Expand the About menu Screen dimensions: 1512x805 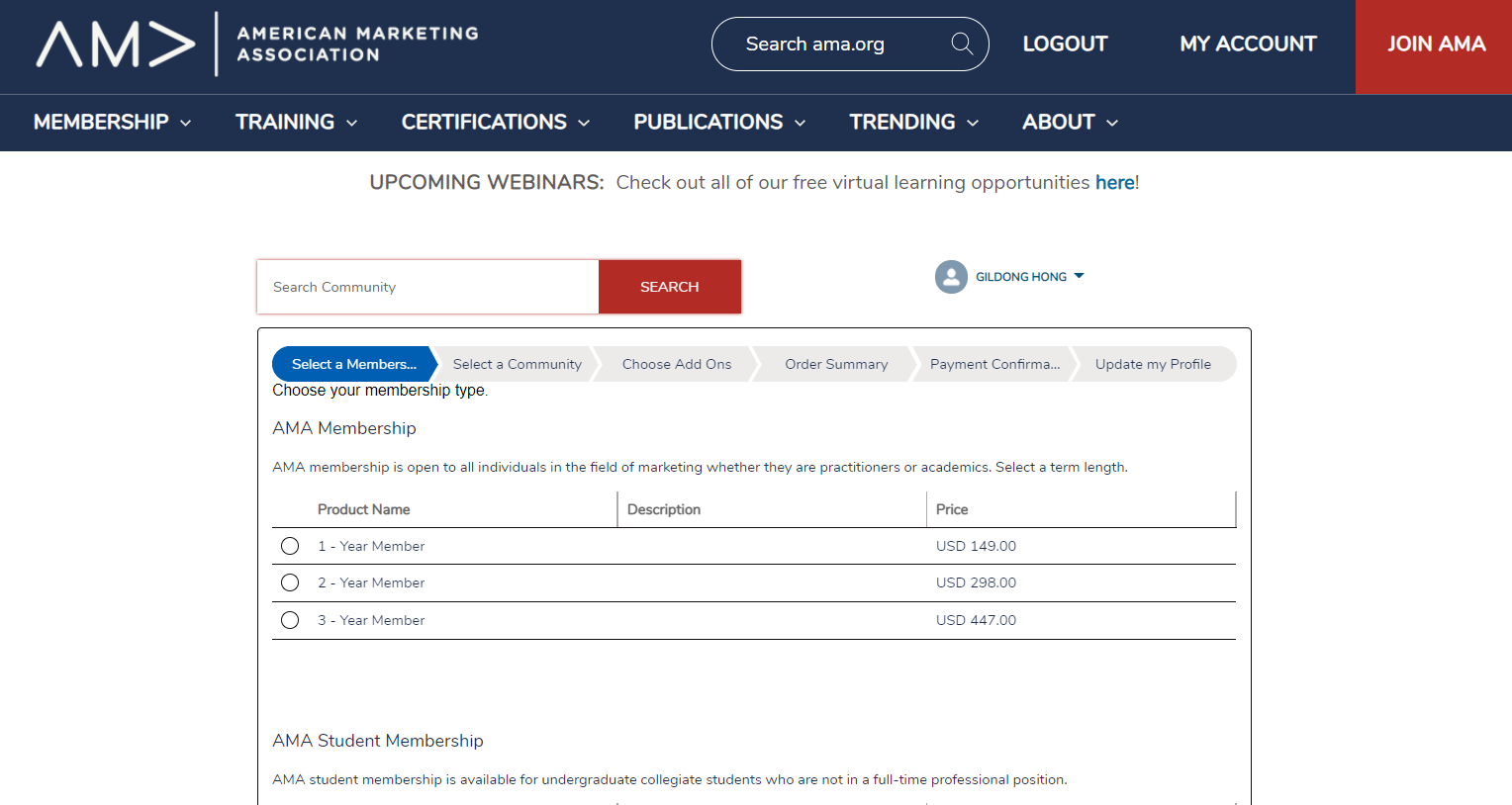click(1070, 123)
